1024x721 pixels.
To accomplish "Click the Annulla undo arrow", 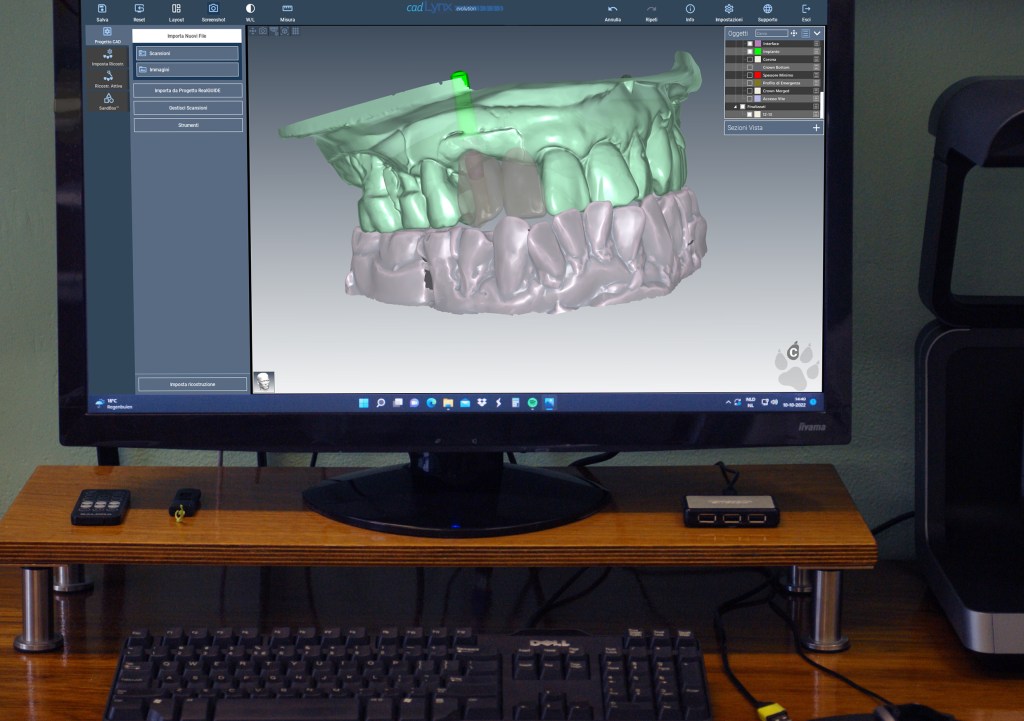I will [613, 9].
